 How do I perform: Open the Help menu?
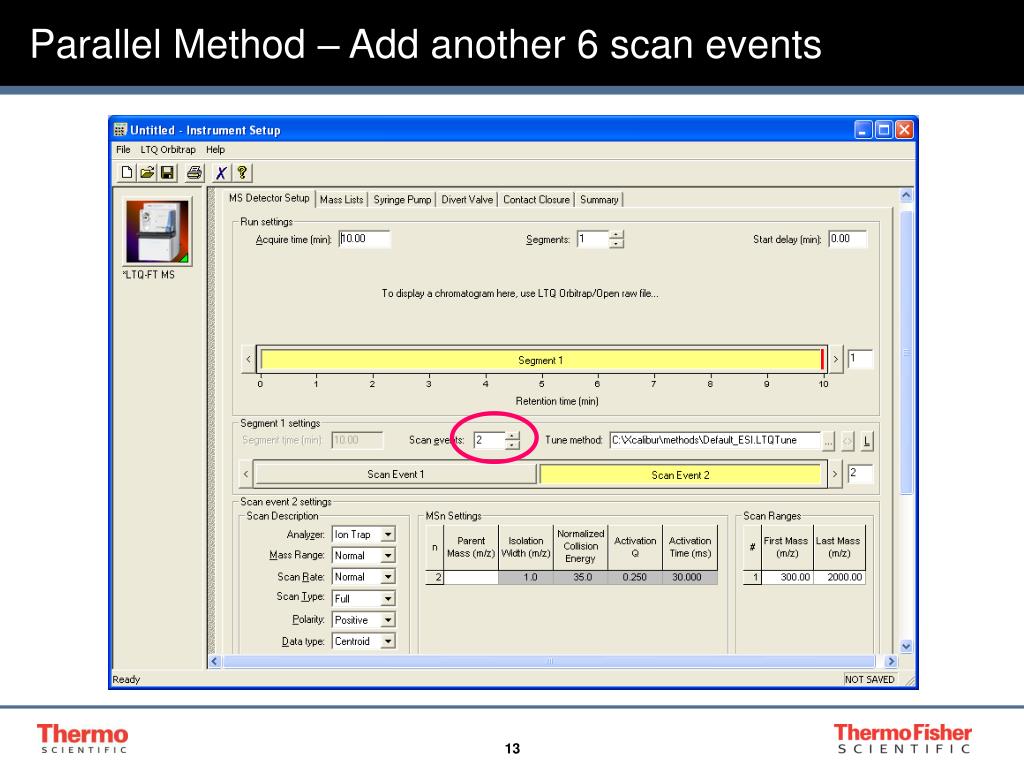pos(216,150)
